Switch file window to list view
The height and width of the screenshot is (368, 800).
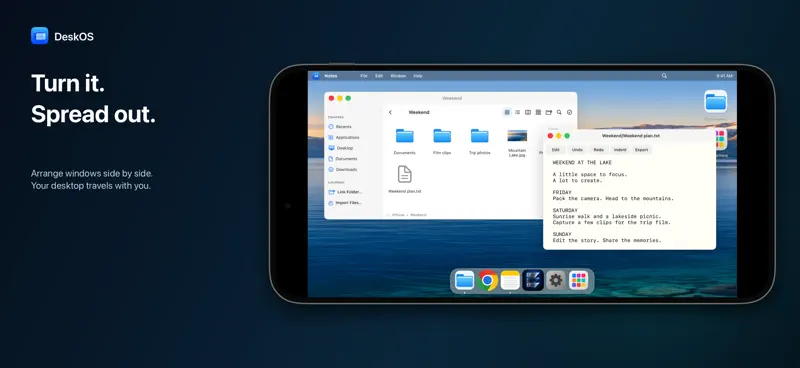pos(517,112)
